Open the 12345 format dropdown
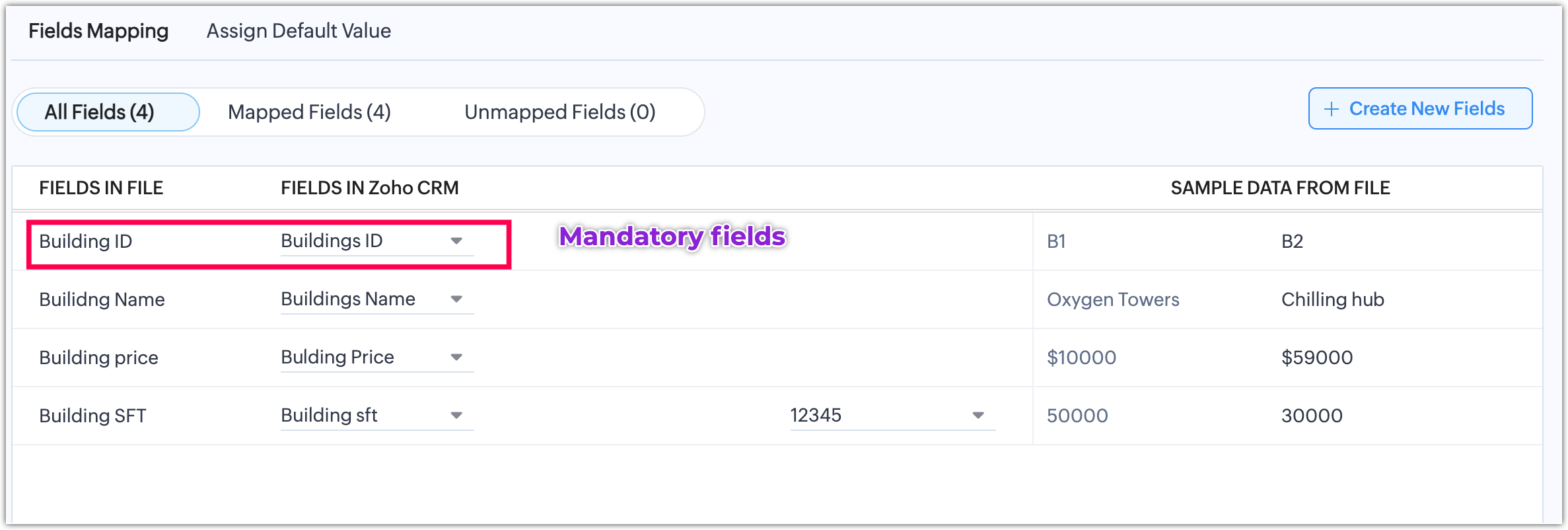 pos(892,416)
